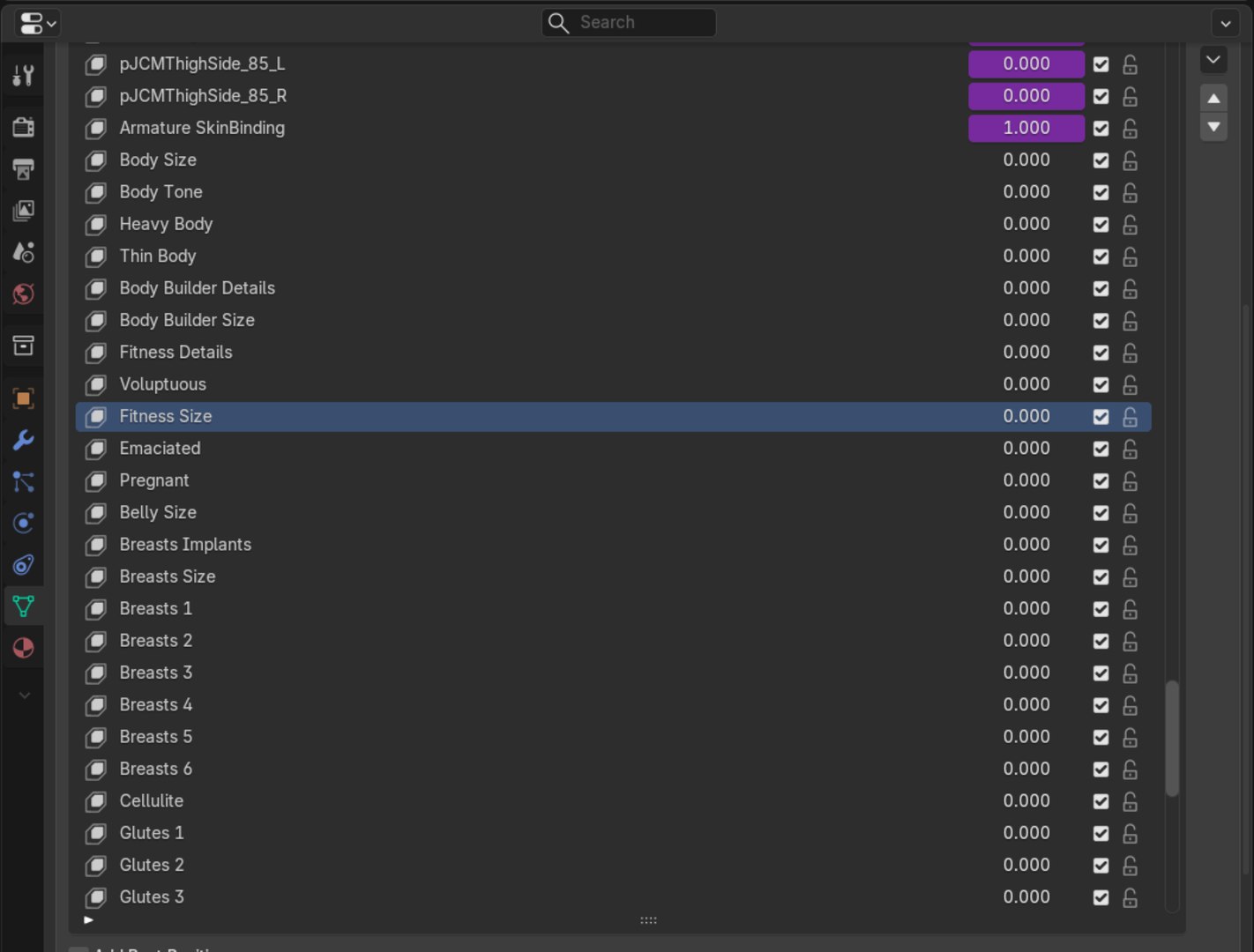Click the shape key icon beside Voluptuous
Viewport: 1254px width, 952px height.
tap(95, 385)
